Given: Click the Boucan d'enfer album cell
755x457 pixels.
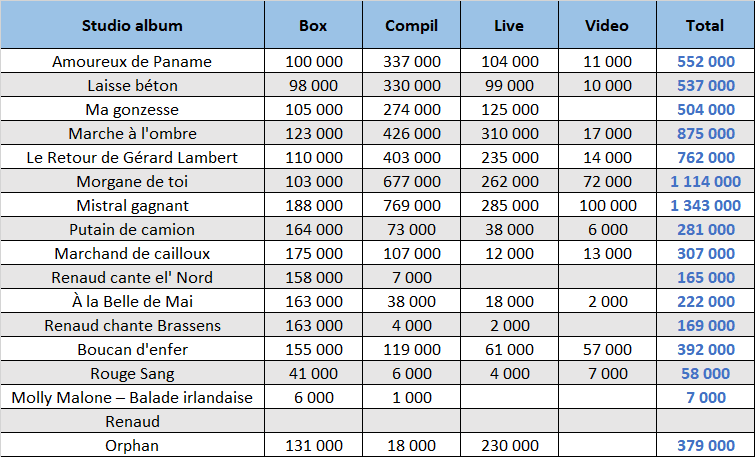Looking at the screenshot, I should tap(132, 349).
